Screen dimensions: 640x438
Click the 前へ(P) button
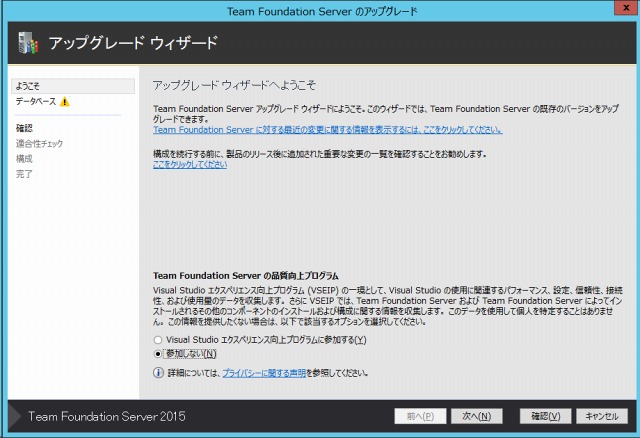point(420,416)
